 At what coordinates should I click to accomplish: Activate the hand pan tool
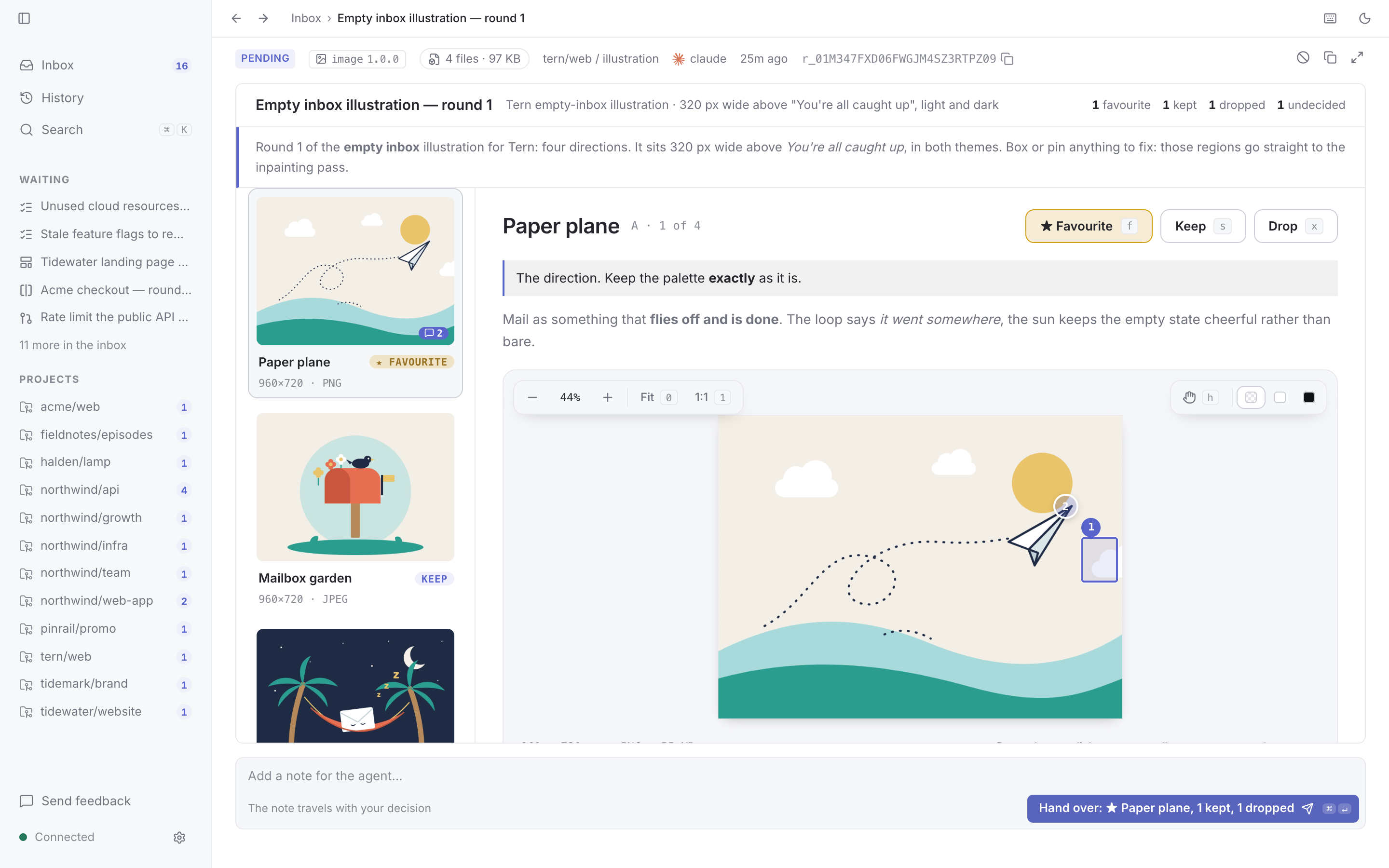[1200, 397]
